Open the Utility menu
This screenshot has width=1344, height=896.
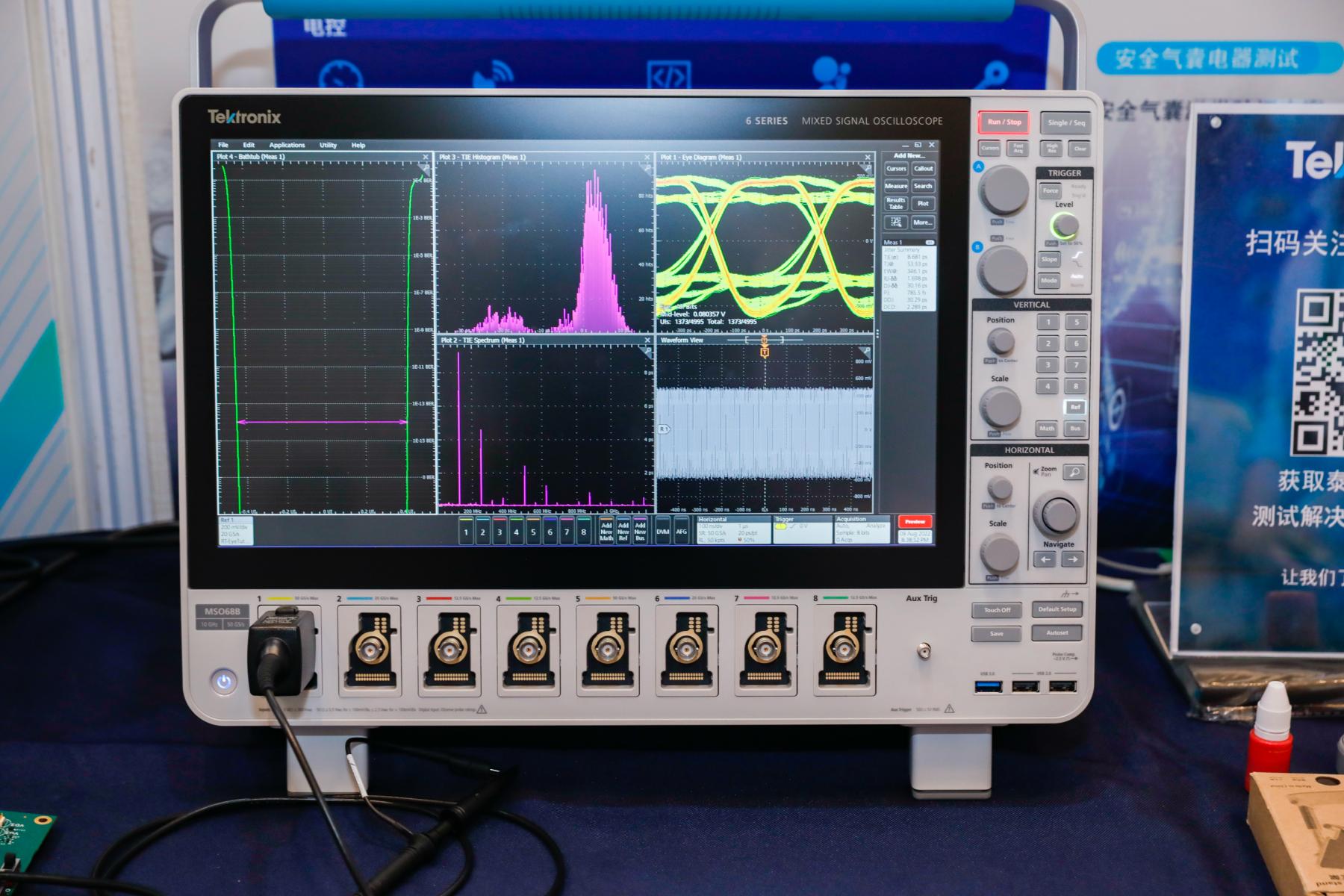pyautogui.click(x=328, y=145)
